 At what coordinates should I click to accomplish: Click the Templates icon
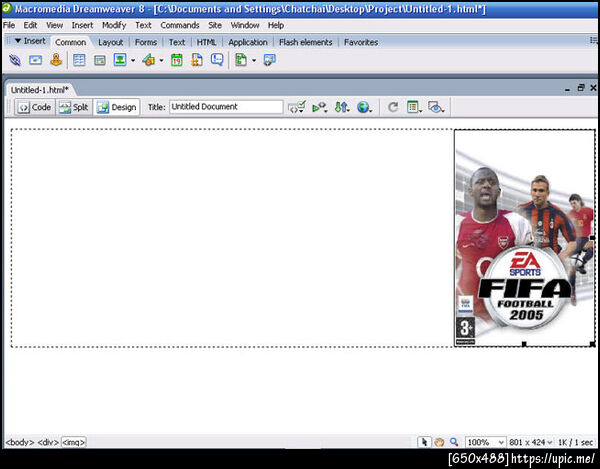tap(241, 60)
